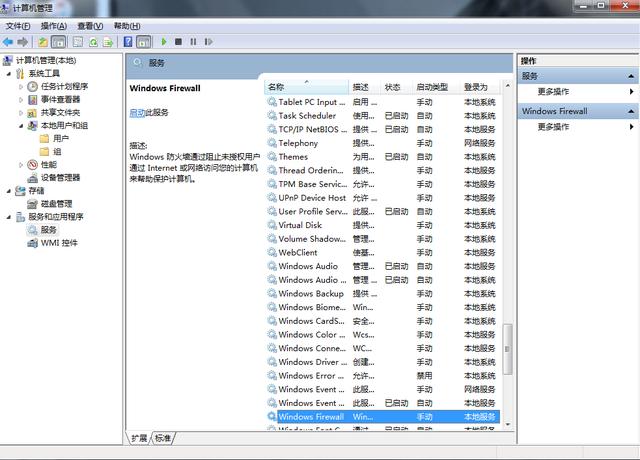Toggle the Show/Hide console tree icon

pyautogui.click(x=59, y=42)
